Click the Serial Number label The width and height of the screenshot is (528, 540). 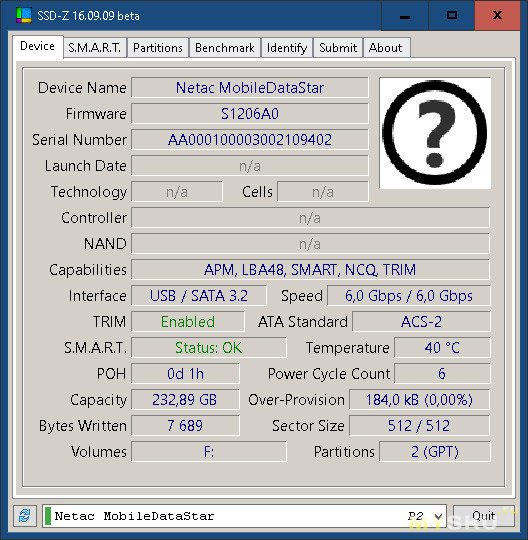80,140
